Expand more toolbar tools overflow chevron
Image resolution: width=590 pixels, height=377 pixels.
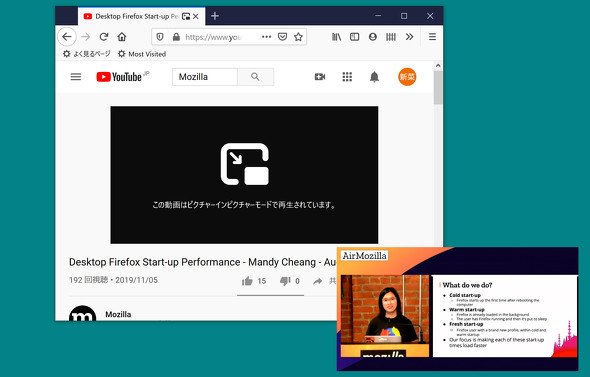(409, 37)
